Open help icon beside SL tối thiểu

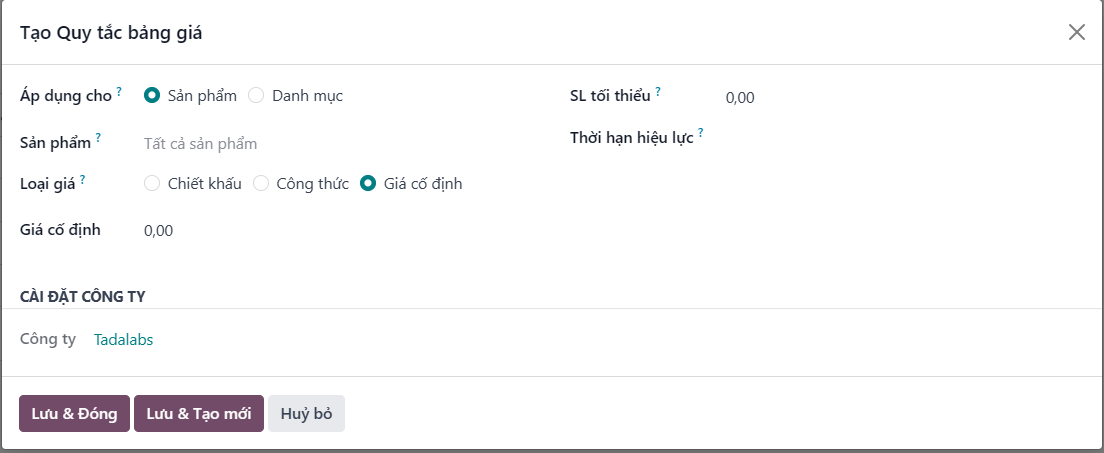[x=658, y=92]
